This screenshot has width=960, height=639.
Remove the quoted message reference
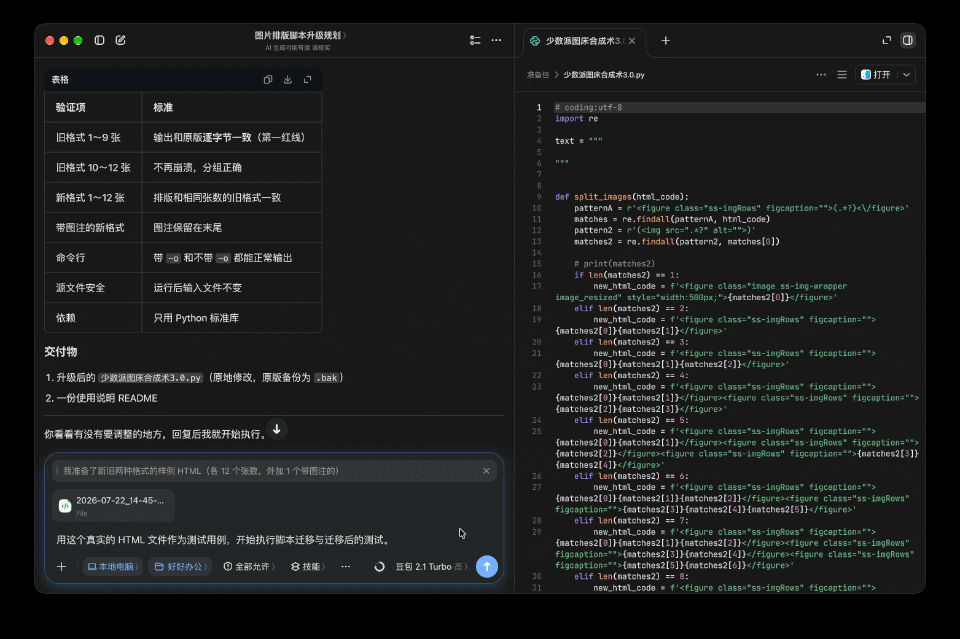(x=486, y=471)
